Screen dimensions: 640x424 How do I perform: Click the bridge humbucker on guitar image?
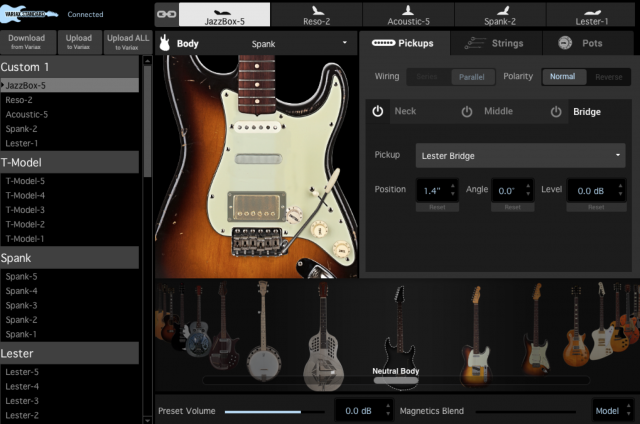click(256, 206)
